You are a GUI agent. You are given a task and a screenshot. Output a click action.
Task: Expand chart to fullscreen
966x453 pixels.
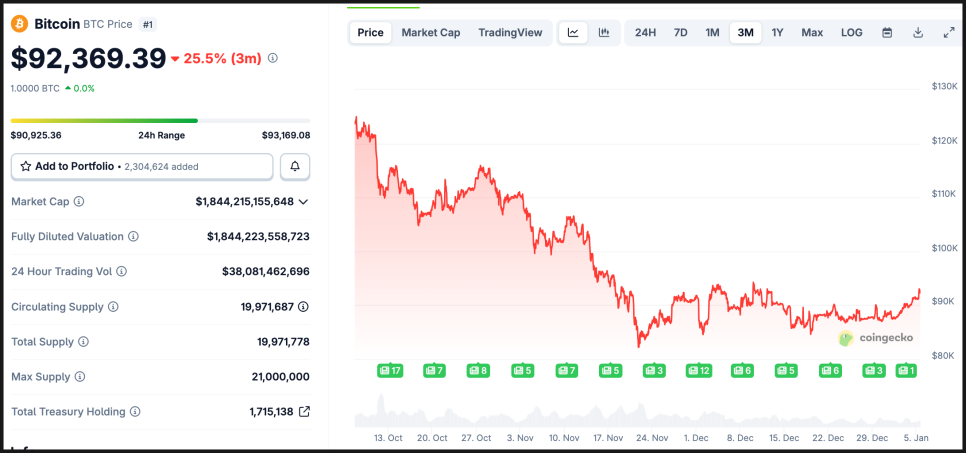click(949, 32)
